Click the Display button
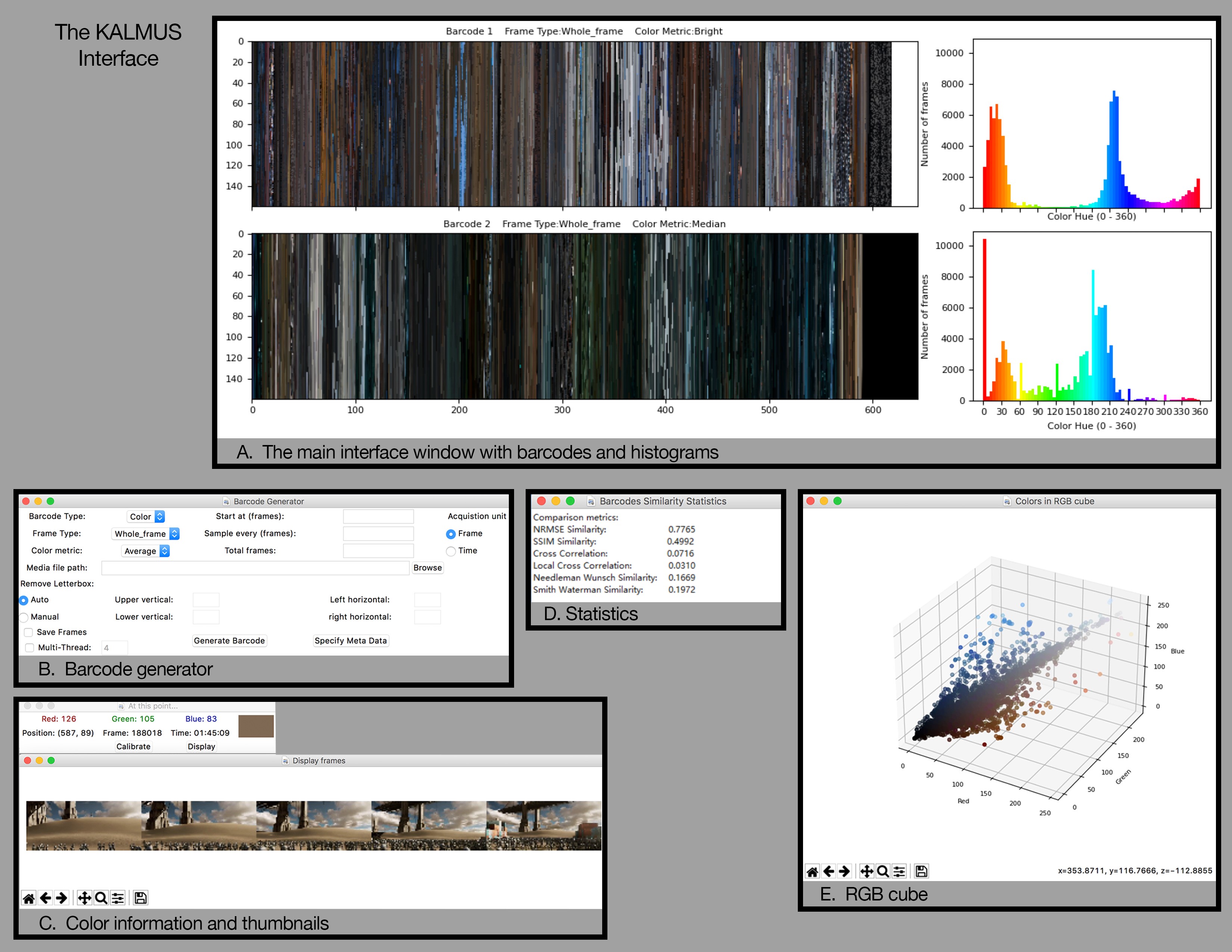 coord(201,746)
